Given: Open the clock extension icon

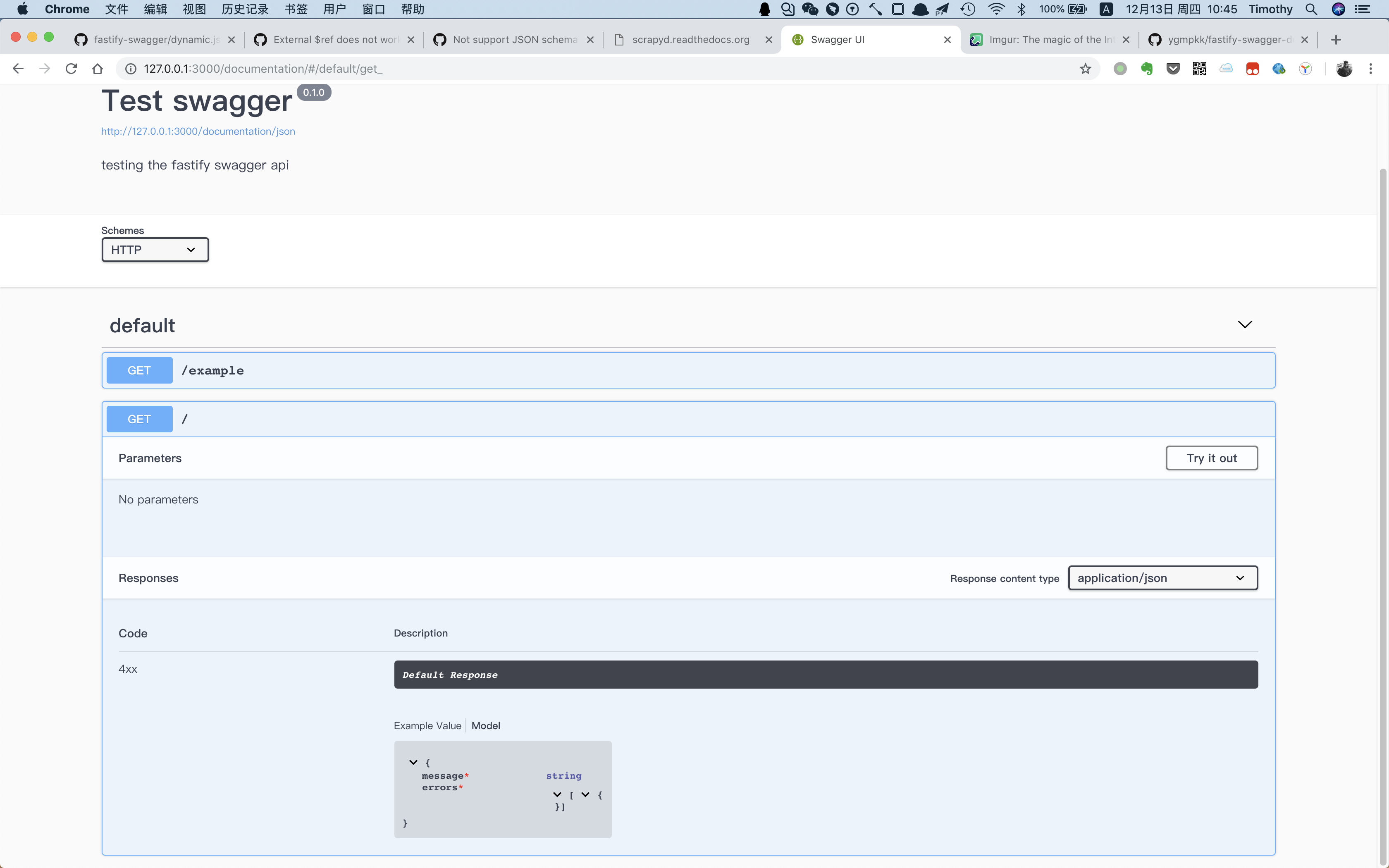Looking at the screenshot, I should [1305, 68].
